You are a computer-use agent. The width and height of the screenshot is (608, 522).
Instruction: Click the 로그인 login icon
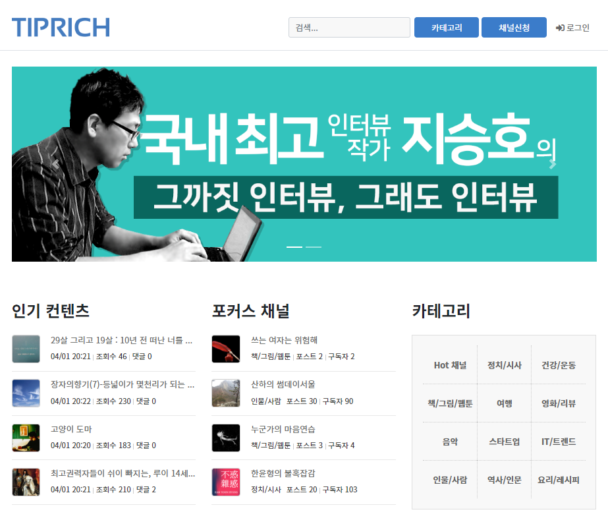[x=560, y=28]
